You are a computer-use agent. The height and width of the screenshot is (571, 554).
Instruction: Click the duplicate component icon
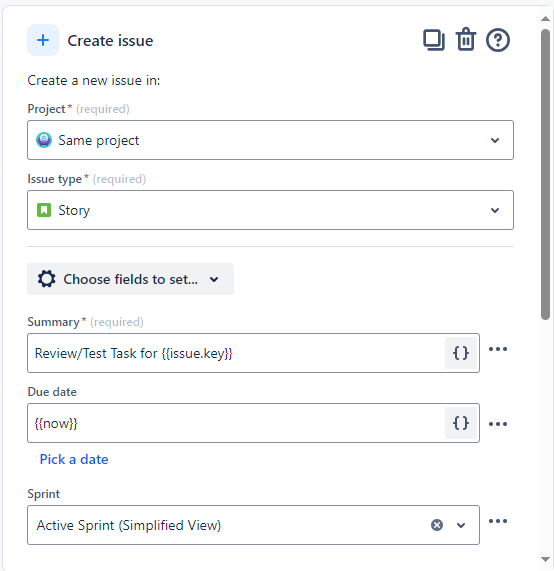point(433,40)
